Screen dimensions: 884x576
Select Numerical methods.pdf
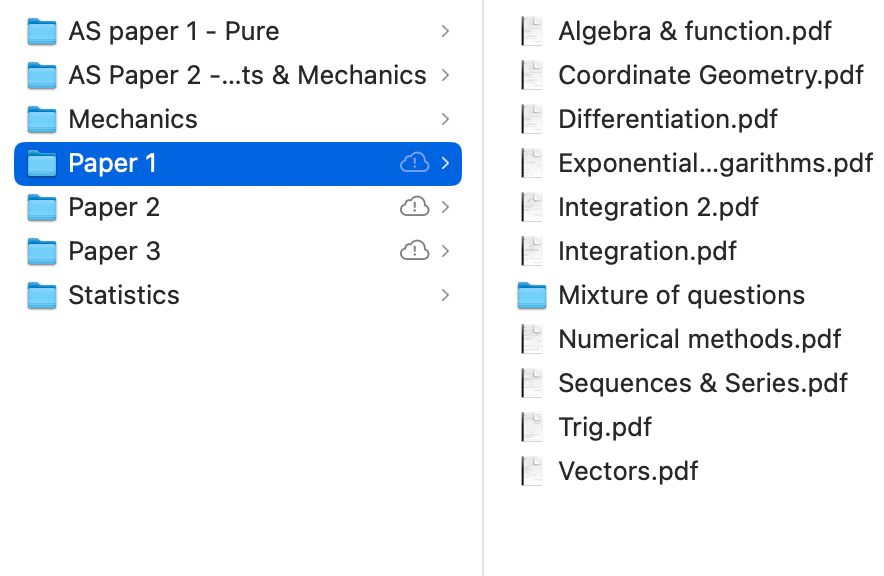700,339
